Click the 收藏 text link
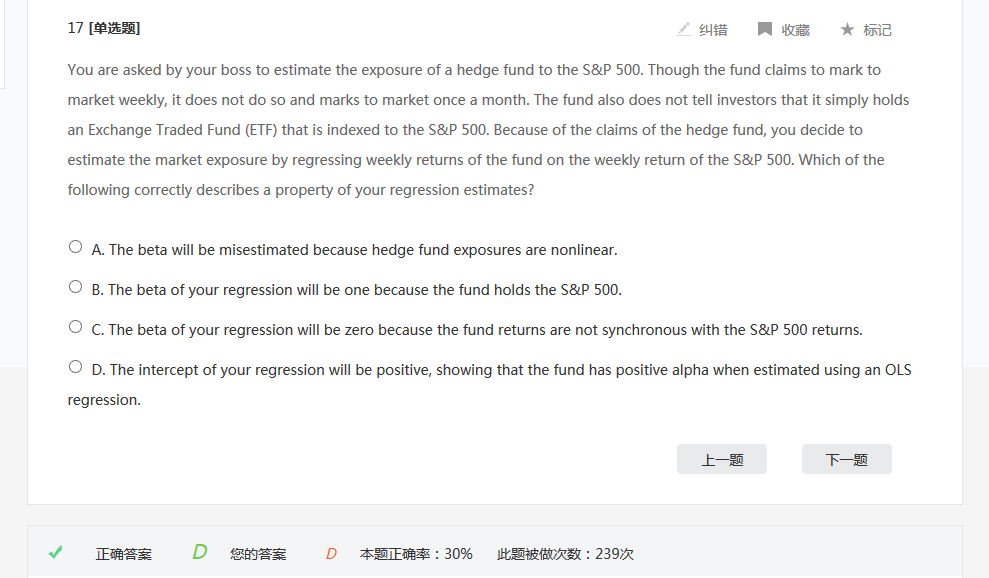Screen dimensions: 989x578 795,30
